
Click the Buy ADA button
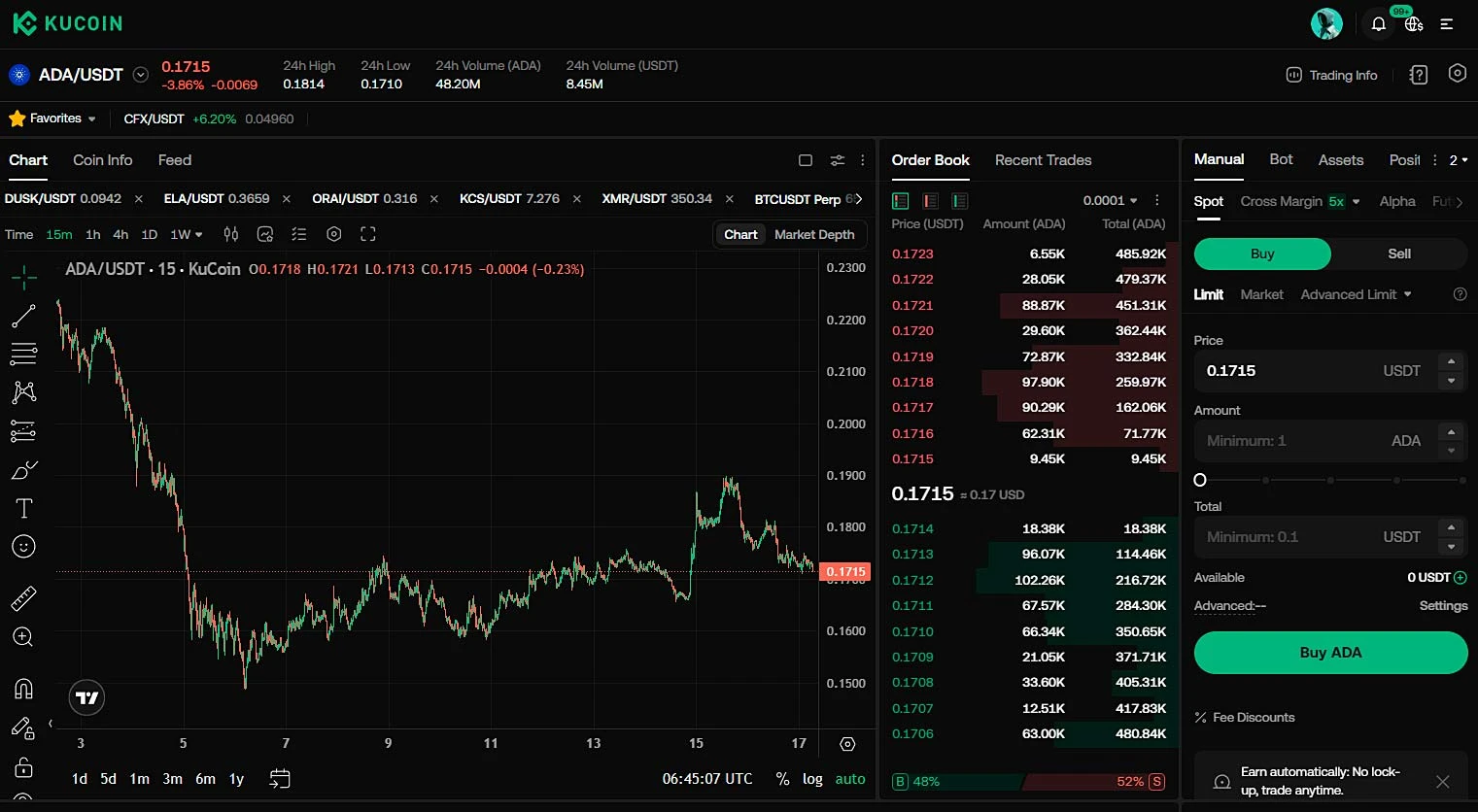point(1330,653)
